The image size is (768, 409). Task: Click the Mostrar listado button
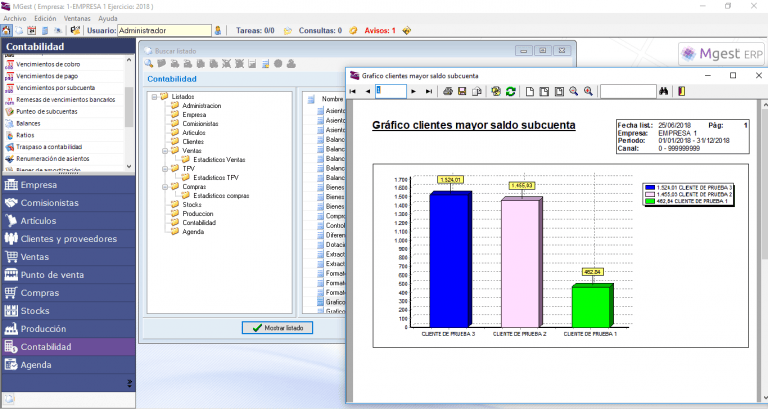[x=277, y=328]
